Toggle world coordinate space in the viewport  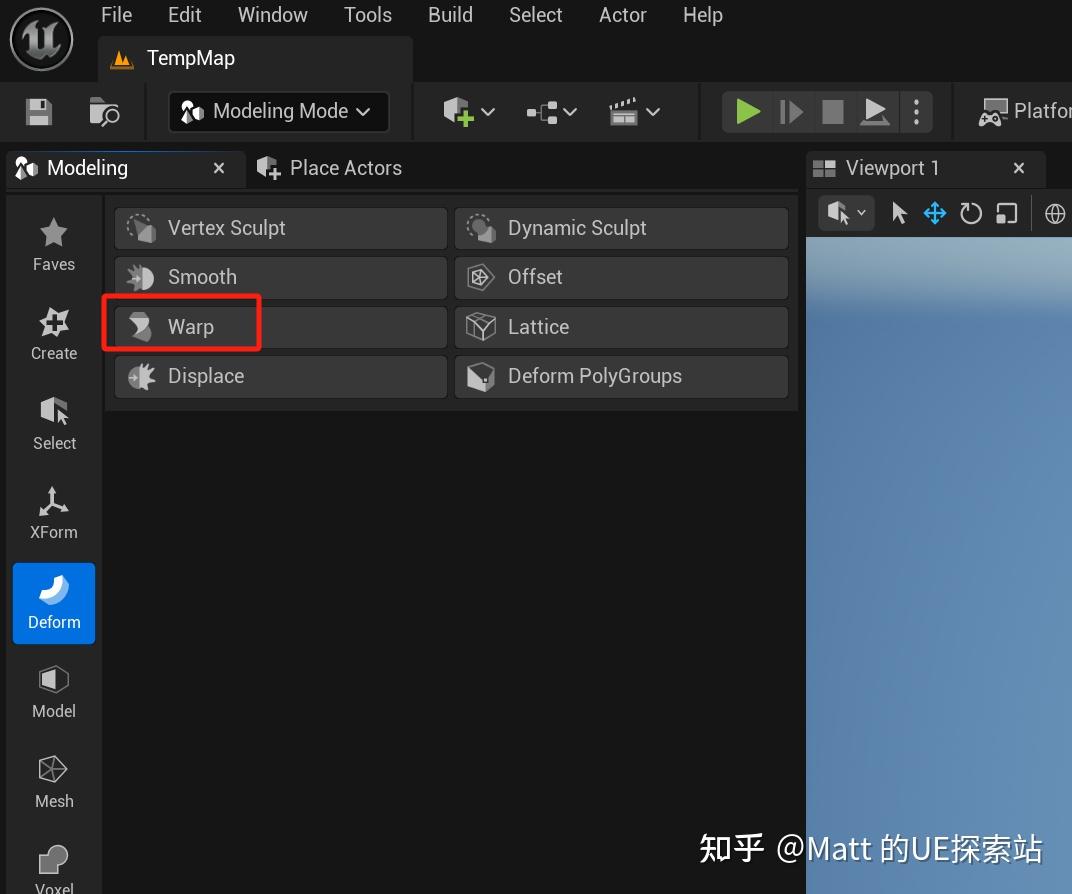click(x=1054, y=212)
